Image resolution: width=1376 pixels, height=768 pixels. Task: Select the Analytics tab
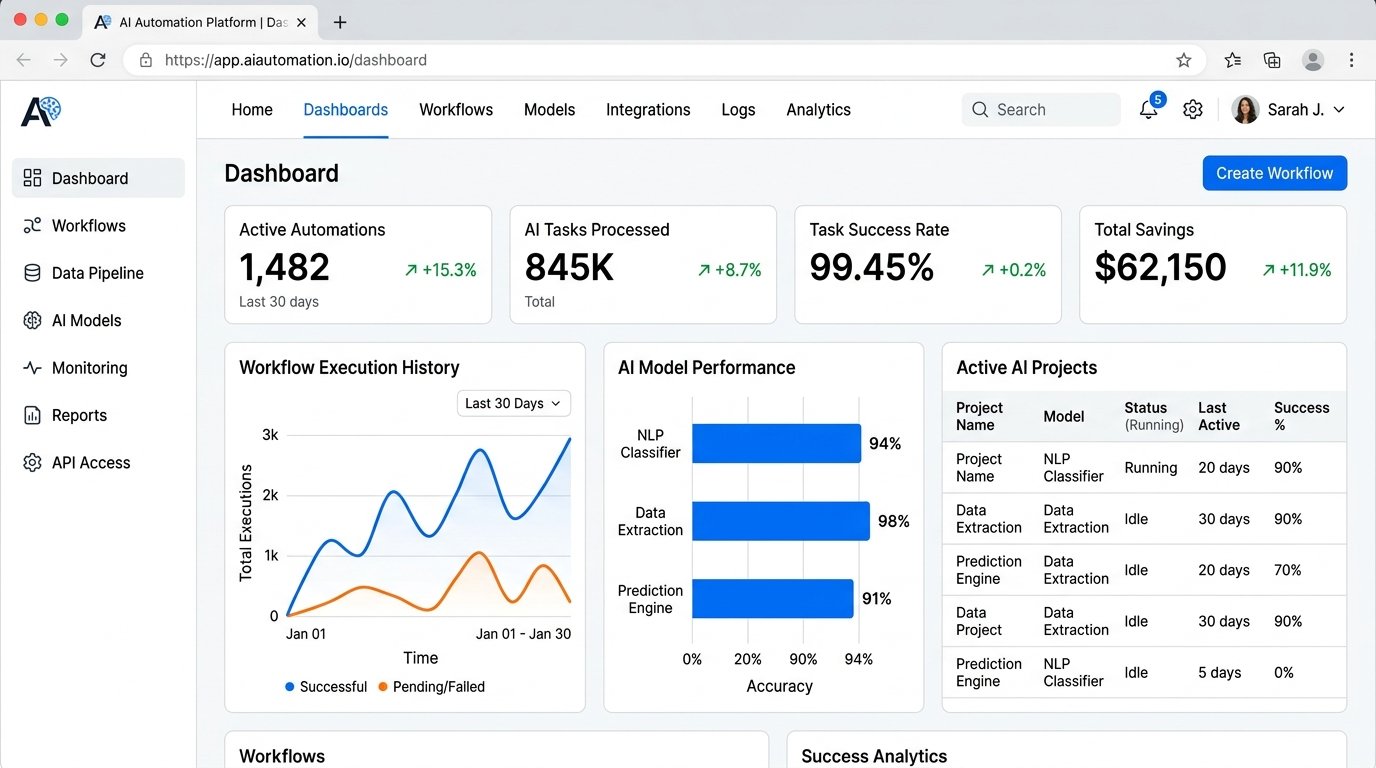point(818,110)
